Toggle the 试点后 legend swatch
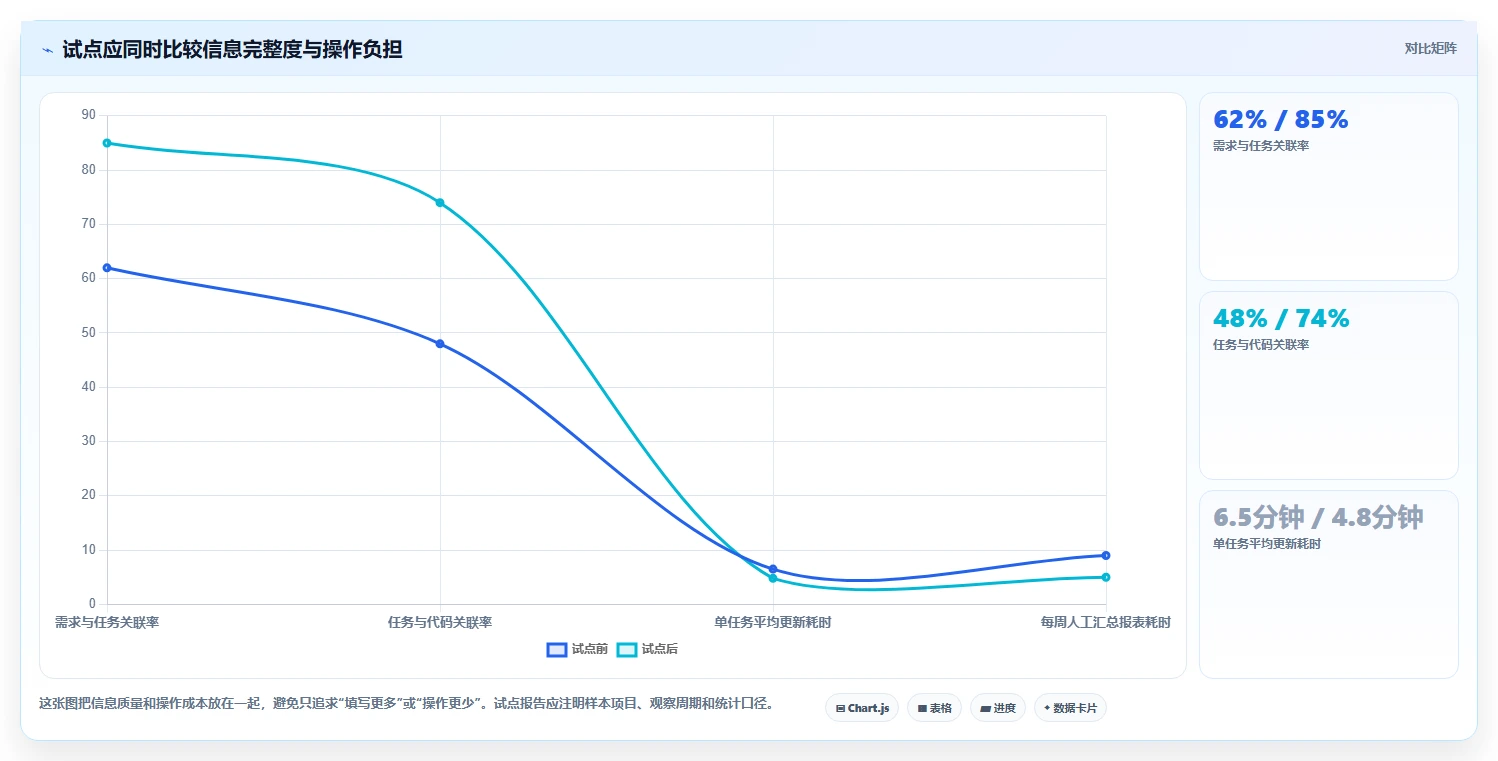 [x=627, y=650]
